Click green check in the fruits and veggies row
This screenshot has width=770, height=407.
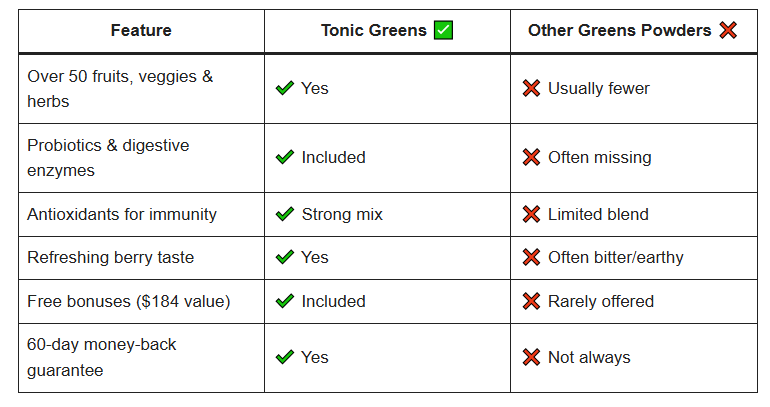click(284, 89)
